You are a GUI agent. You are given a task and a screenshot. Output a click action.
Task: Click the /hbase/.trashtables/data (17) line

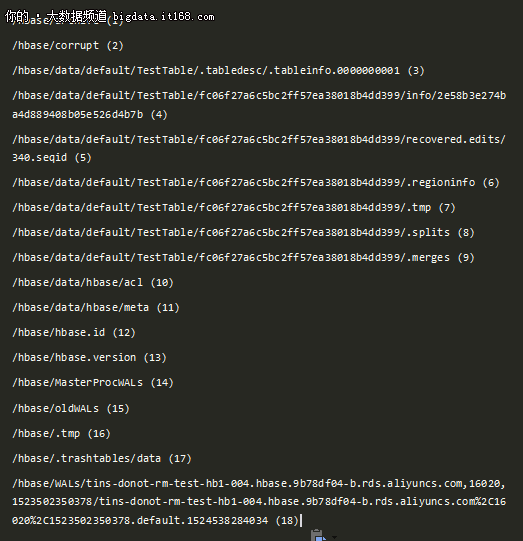point(102,459)
